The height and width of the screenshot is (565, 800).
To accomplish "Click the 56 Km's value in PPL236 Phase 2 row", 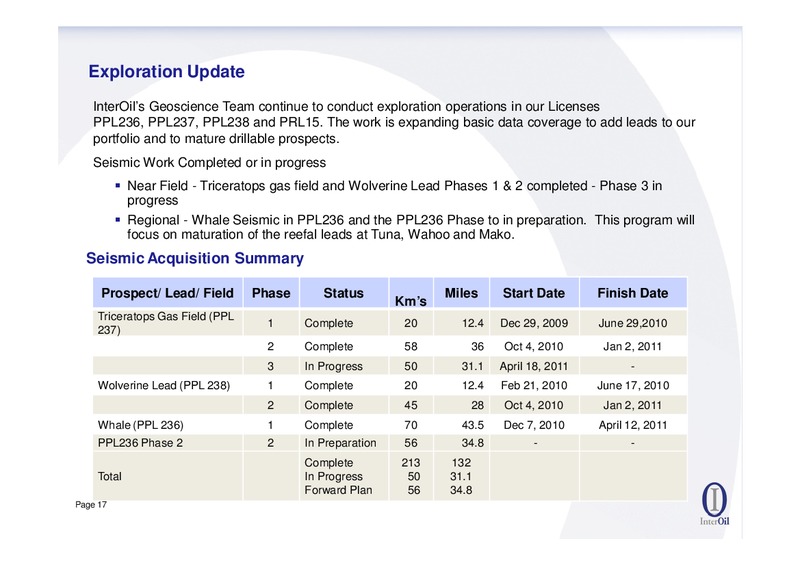I will 411,443.
